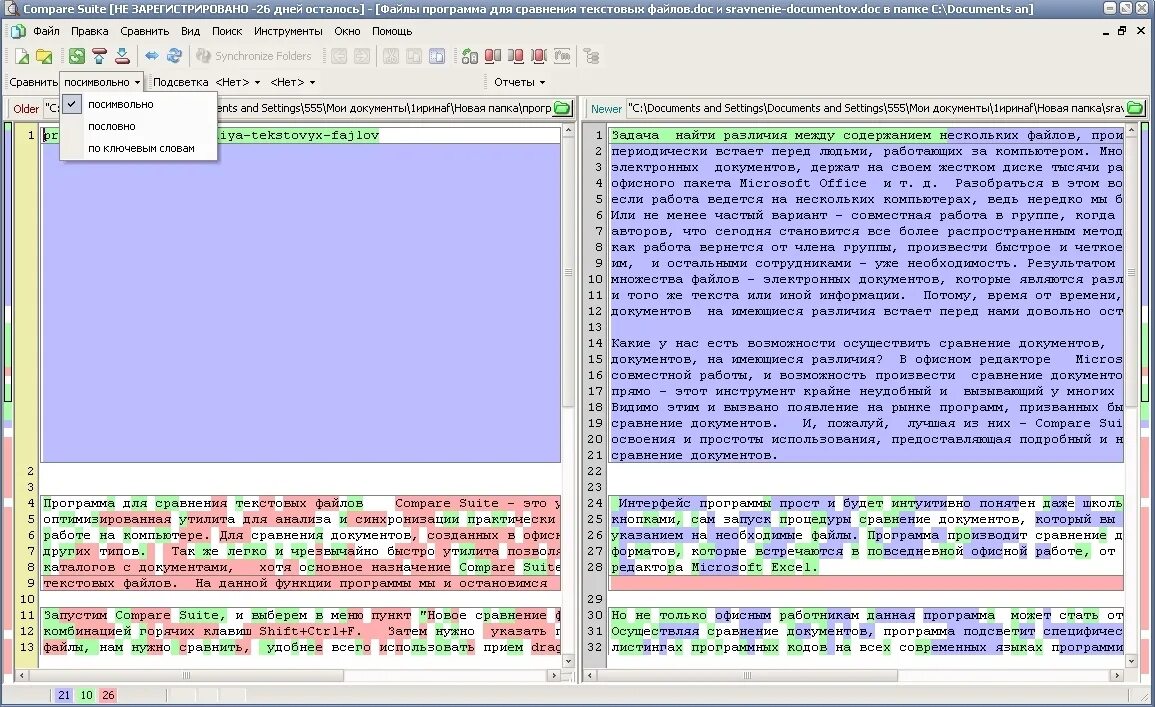The height and width of the screenshot is (707, 1155).
Task: Open the Помощь menu
Action: (x=392, y=31)
